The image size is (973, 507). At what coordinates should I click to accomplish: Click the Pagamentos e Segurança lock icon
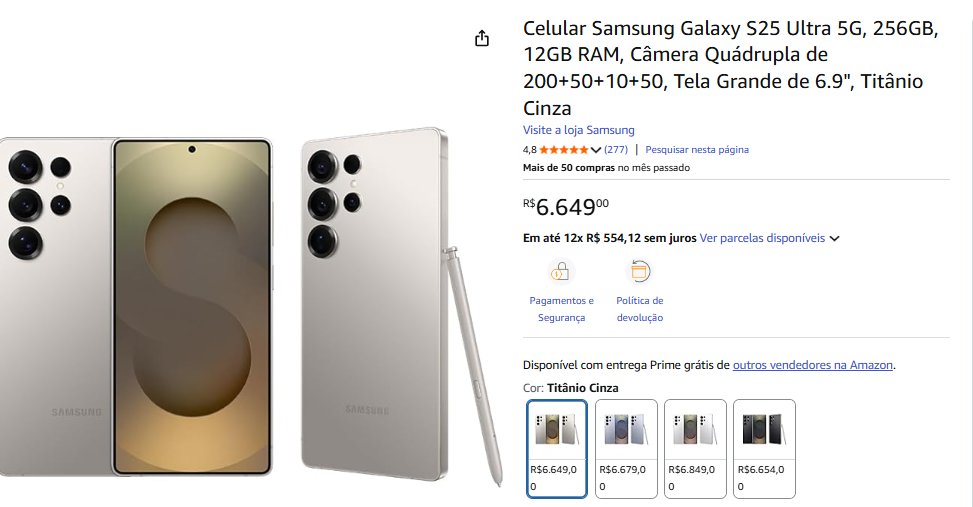[560, 272]
